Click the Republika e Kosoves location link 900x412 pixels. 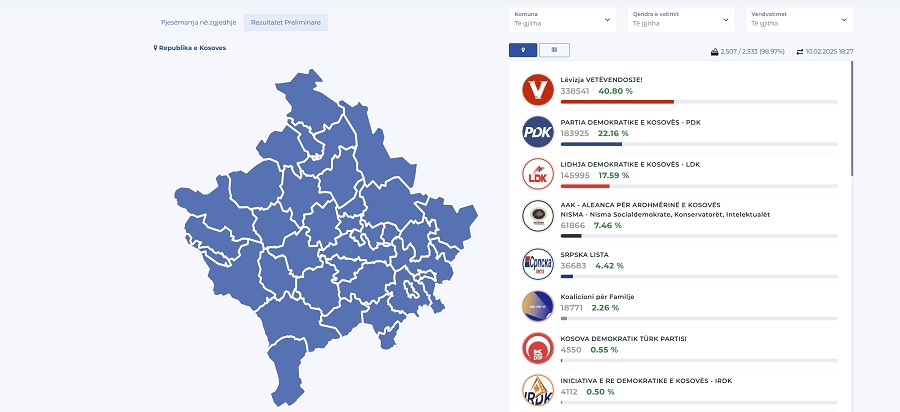coord(190,48)
